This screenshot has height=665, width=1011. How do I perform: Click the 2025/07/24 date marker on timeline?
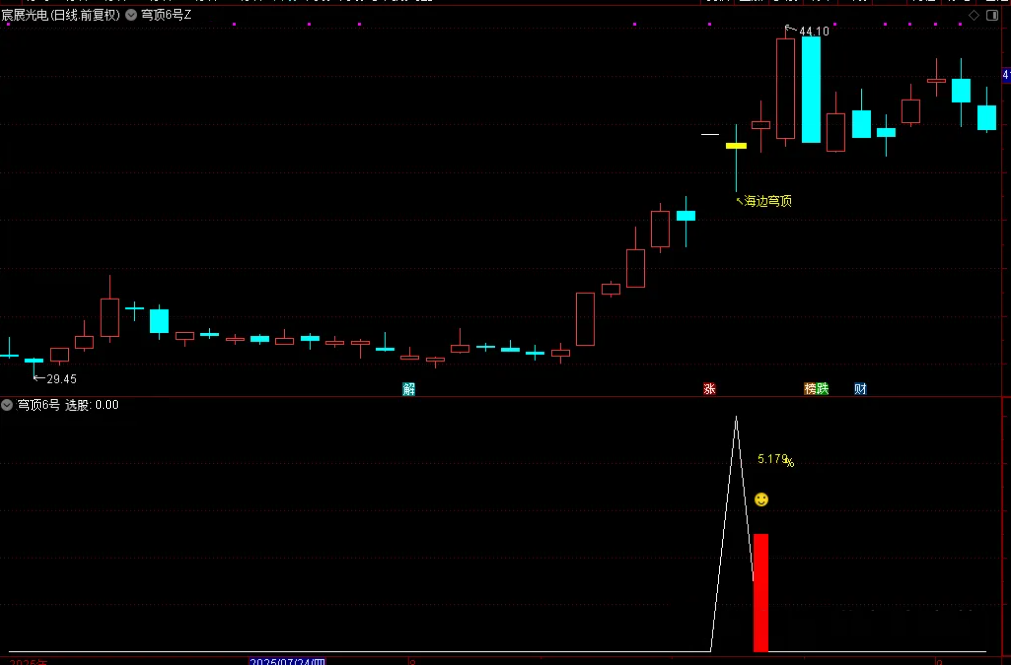(287, 661)
